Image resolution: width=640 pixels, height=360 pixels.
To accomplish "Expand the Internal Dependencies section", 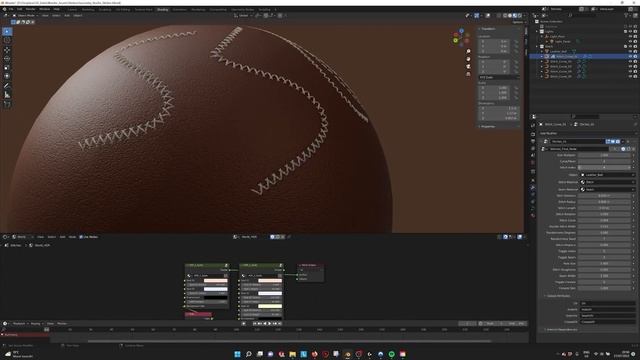I will pos(561,329).
